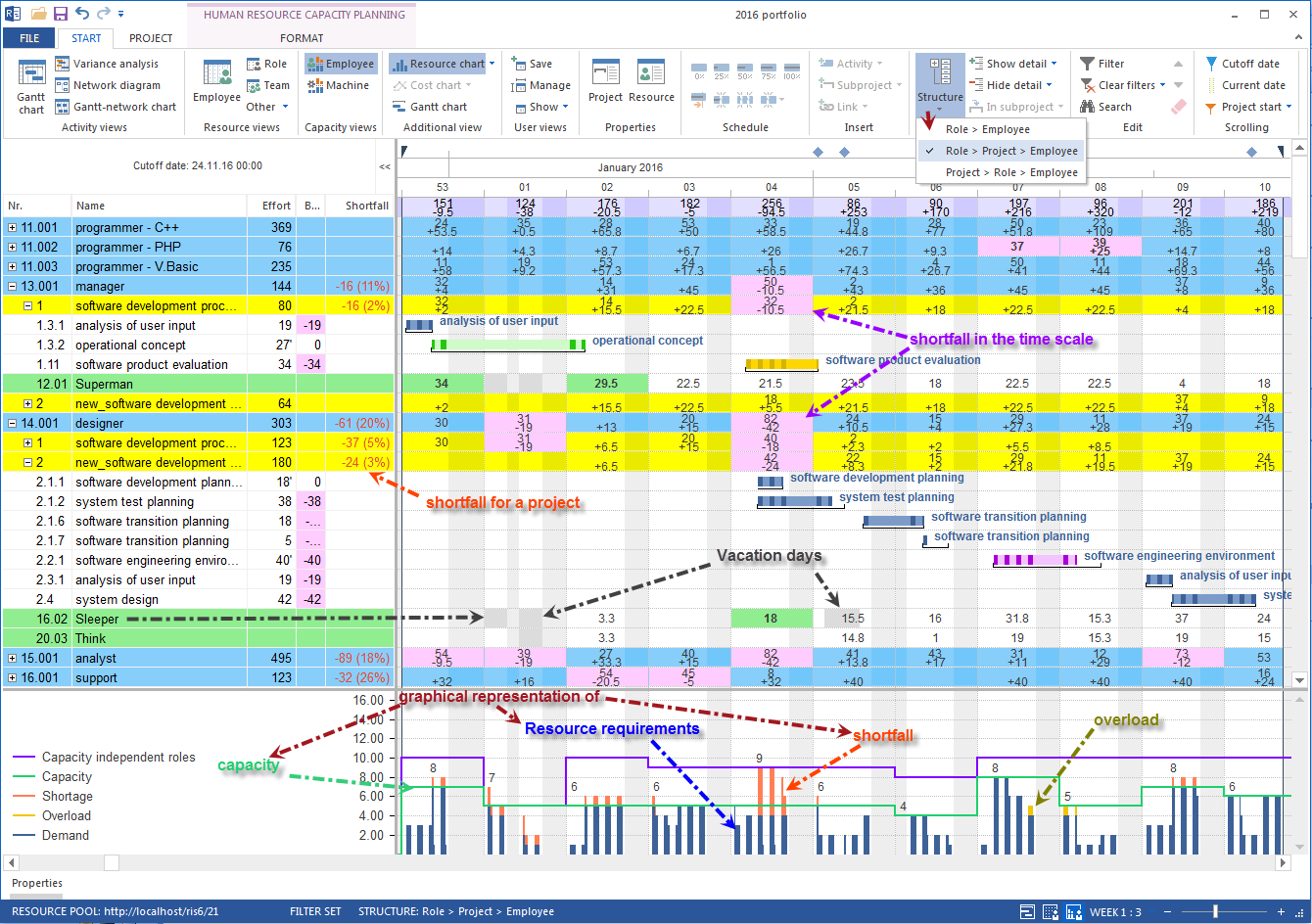
Task: Open the Clear filters dropdown
Action: click(x=1163, y=85)
